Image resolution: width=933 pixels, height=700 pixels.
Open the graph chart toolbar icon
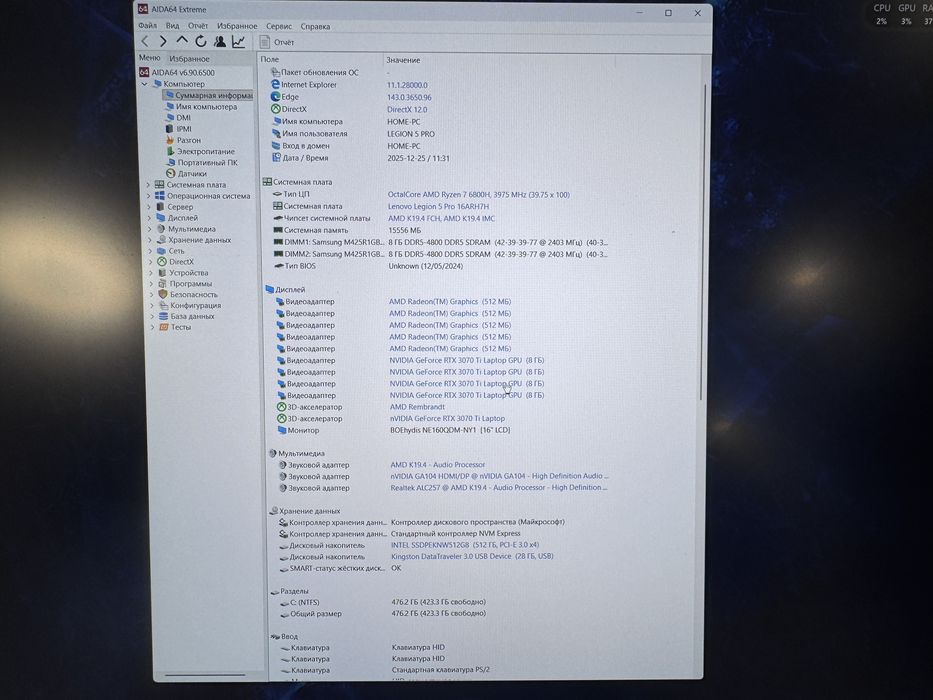coord(238,41)
